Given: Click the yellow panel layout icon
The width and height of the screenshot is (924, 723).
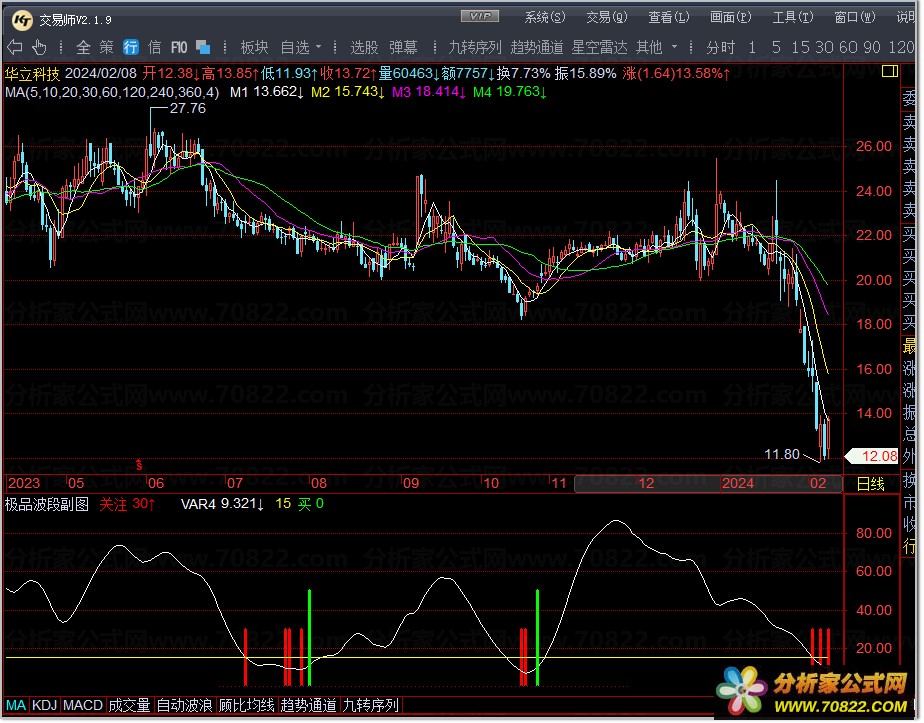Looking at the screenshot, I should point(890,72).
